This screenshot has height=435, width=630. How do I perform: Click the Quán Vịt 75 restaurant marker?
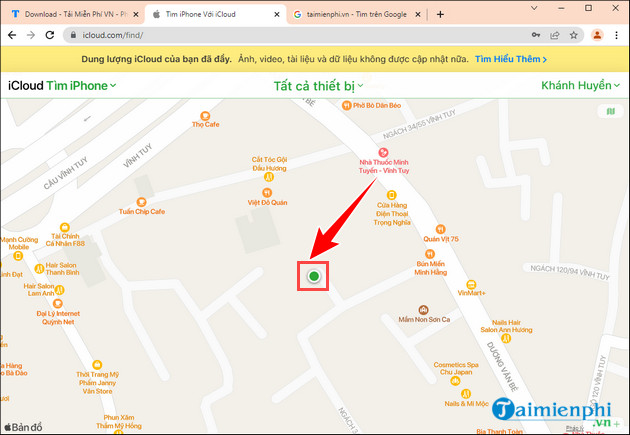(x=441, y=229)
